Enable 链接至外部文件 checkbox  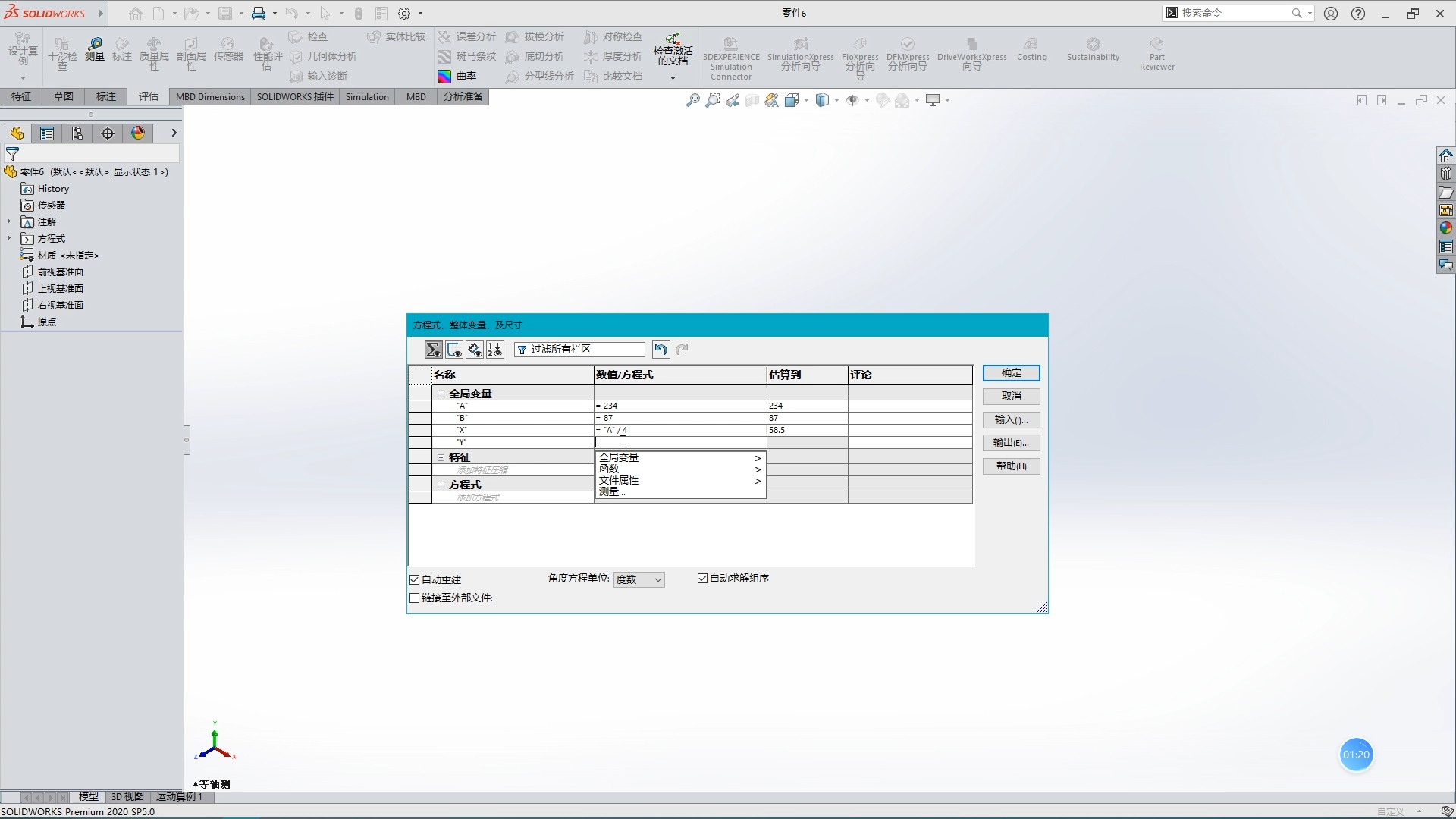[414, 597]
